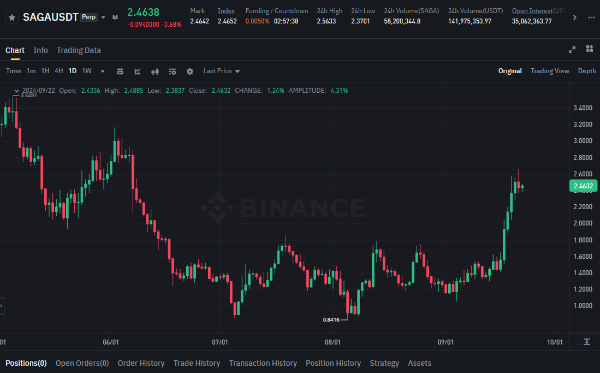Switch to Original chart view
This screenshot has height=373, width=600.
(510, 71)
